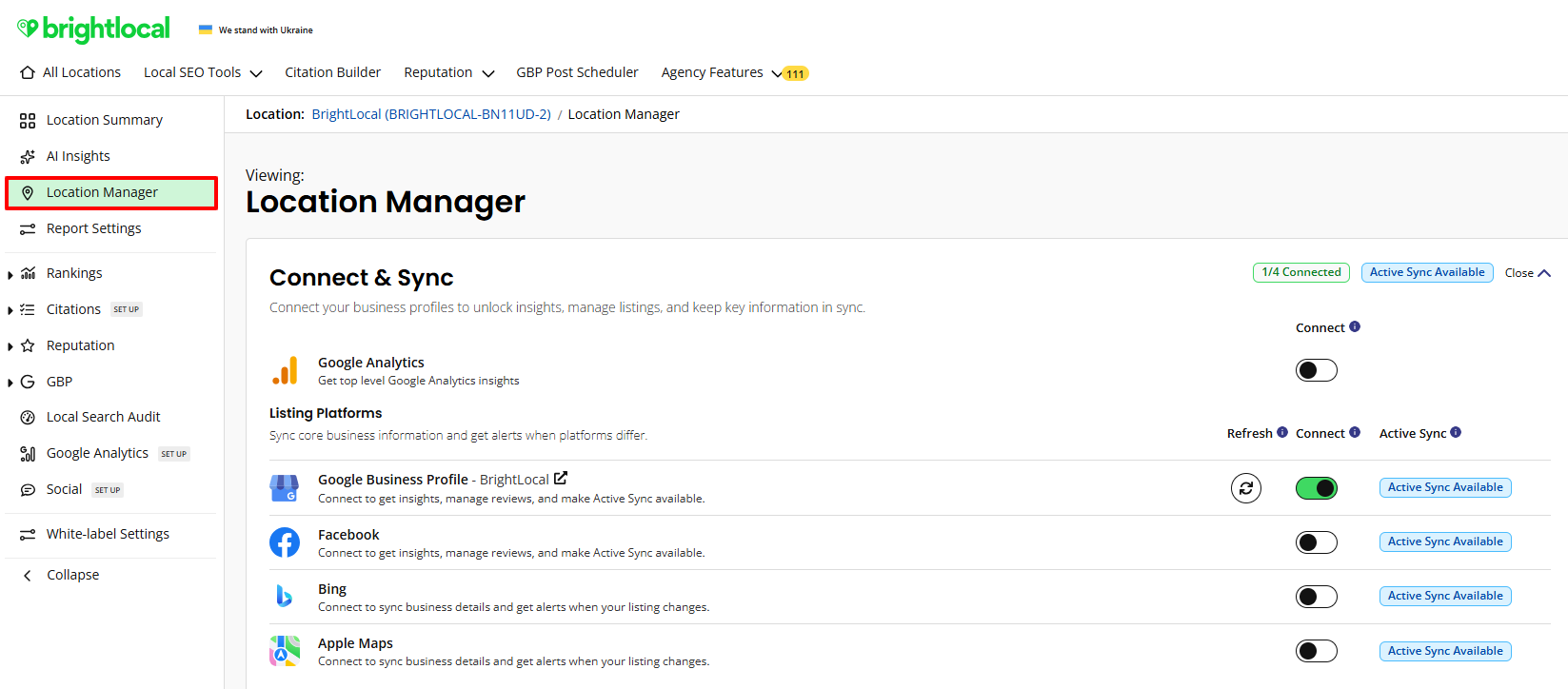Viewport: 1568px width, 689px height.
Task: Click the 111 notification badge
Action: [x=795, y=73]
